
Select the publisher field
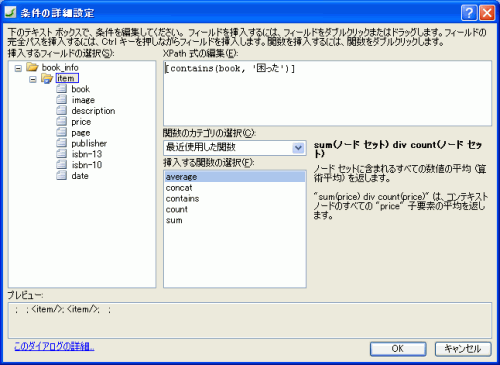coord(89,143)
